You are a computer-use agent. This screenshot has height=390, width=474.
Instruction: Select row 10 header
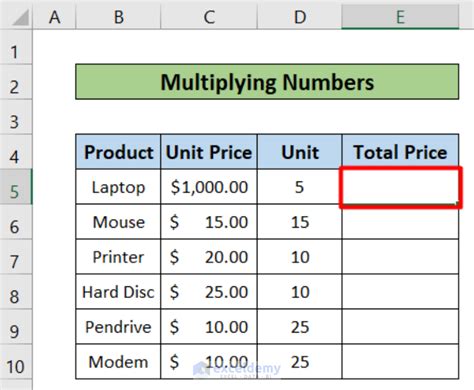pos(16,362)
